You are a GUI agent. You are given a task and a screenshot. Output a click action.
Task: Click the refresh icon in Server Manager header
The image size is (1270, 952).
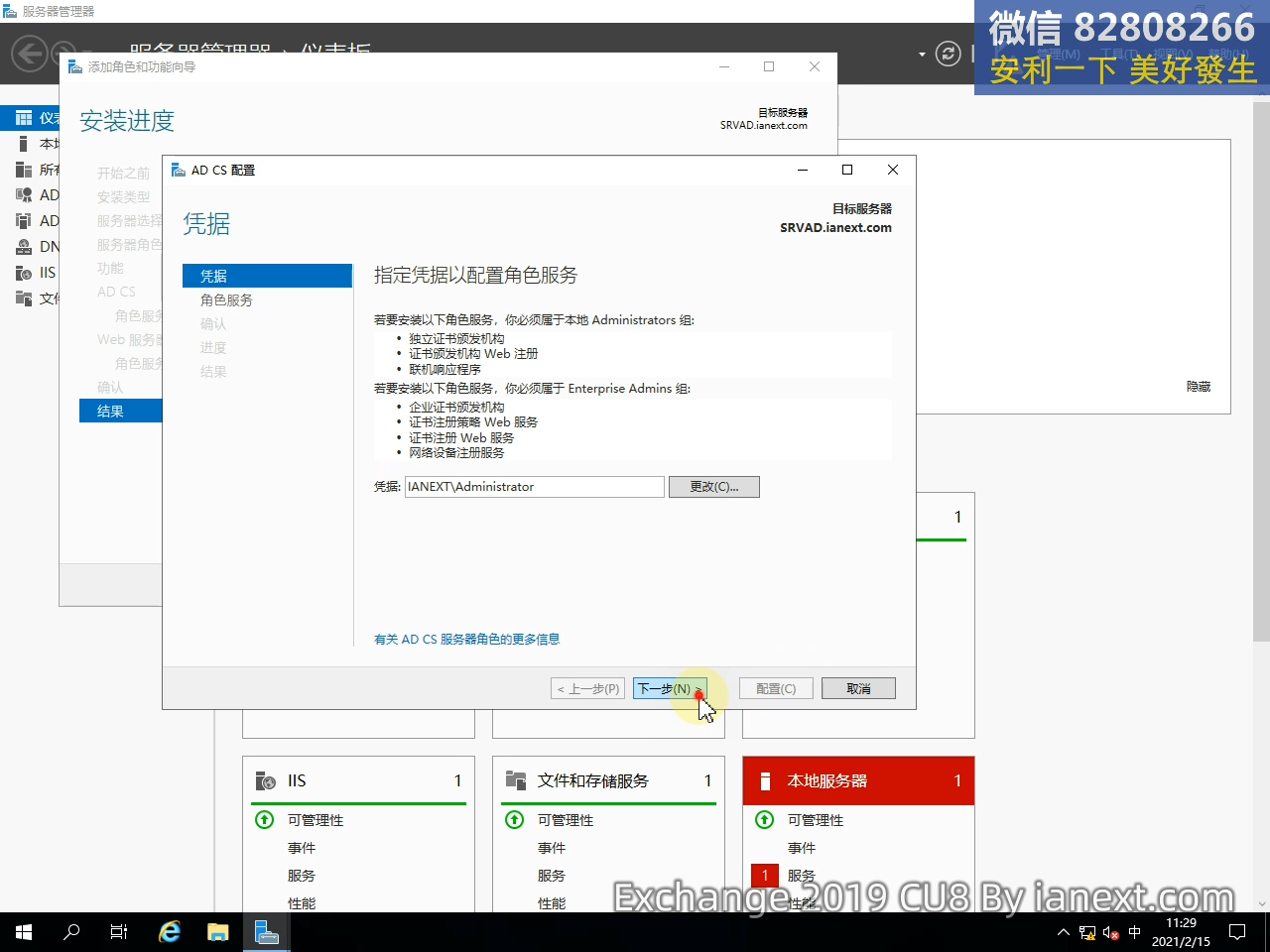(949, 54)
